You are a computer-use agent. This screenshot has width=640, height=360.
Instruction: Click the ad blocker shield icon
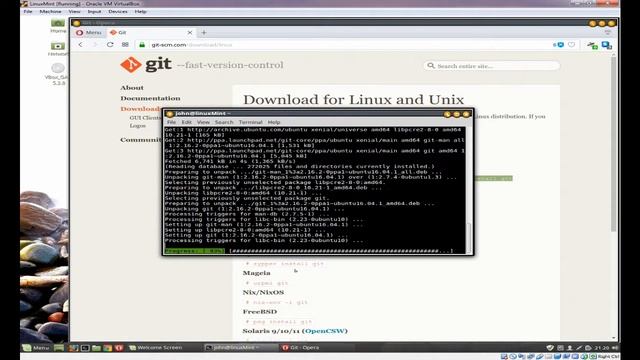(x=560, y=45)
